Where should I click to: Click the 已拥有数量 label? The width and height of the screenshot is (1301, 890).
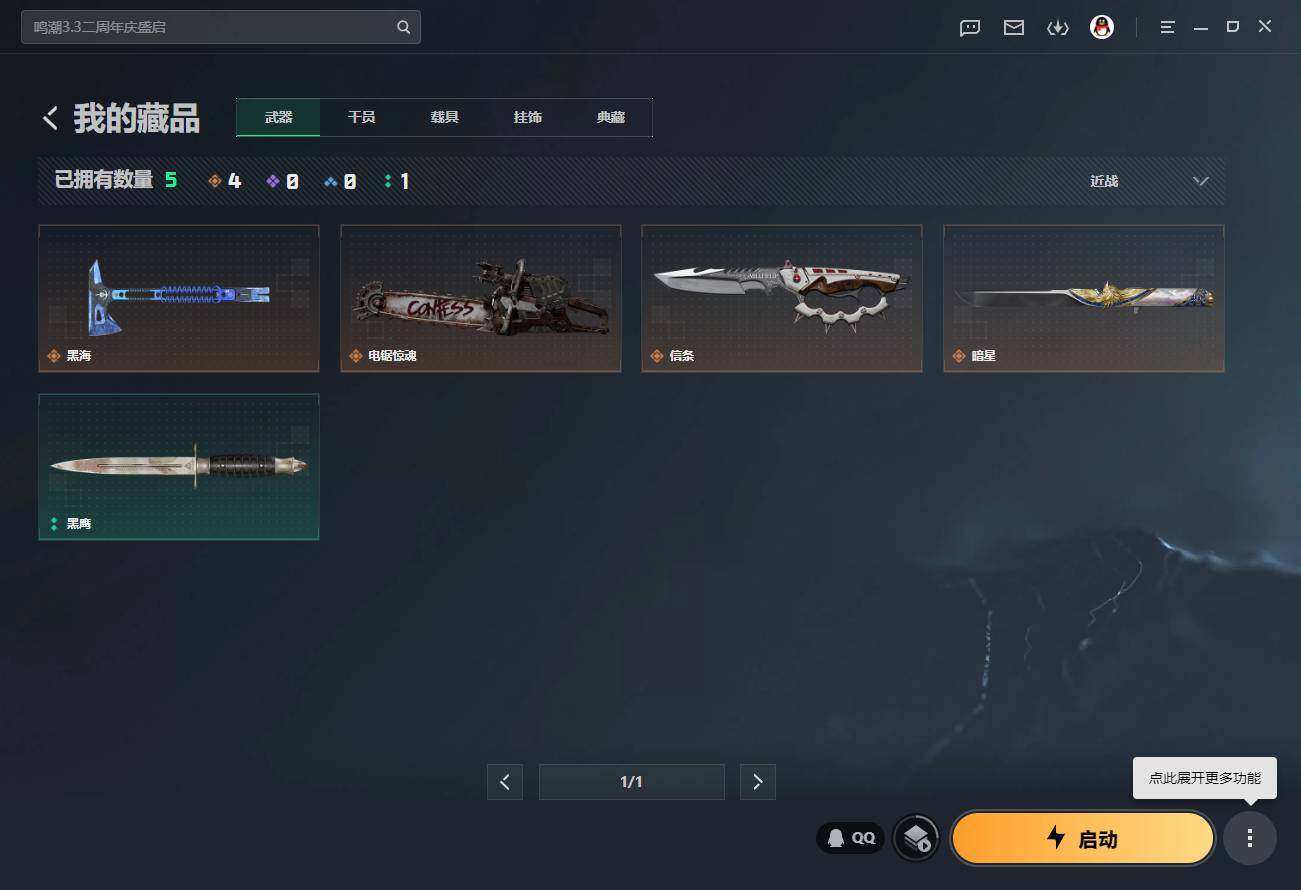click(x=104, y=181)
